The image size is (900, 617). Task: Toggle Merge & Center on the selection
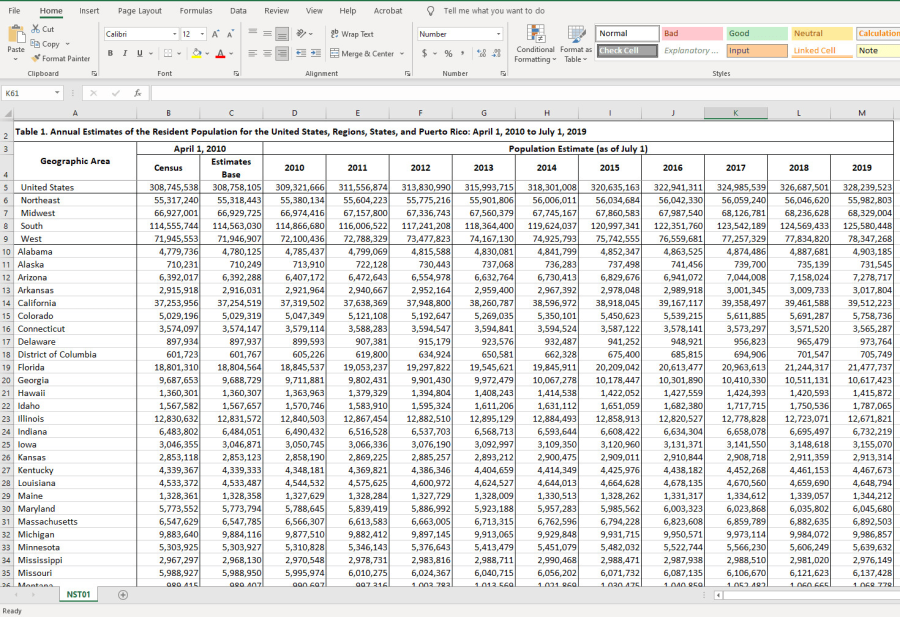pyautogui.click(x=362, y=53)
